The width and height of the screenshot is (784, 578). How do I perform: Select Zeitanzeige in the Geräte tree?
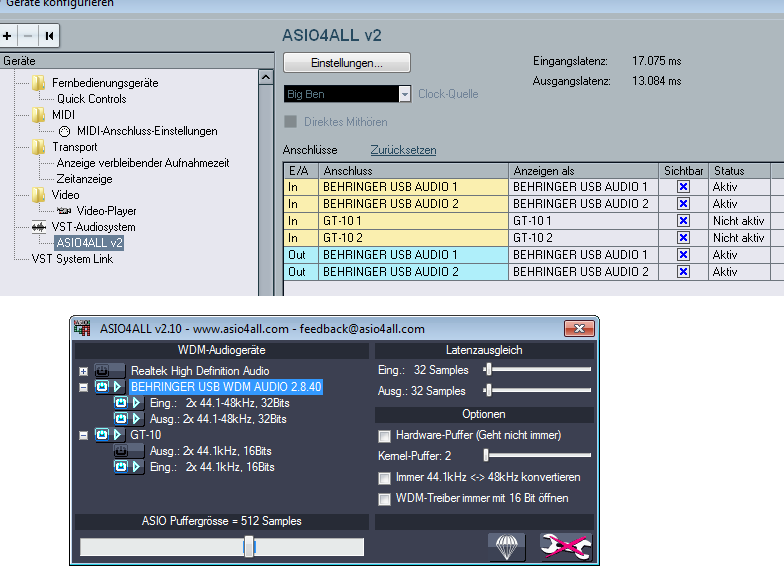tap(84, 178)
